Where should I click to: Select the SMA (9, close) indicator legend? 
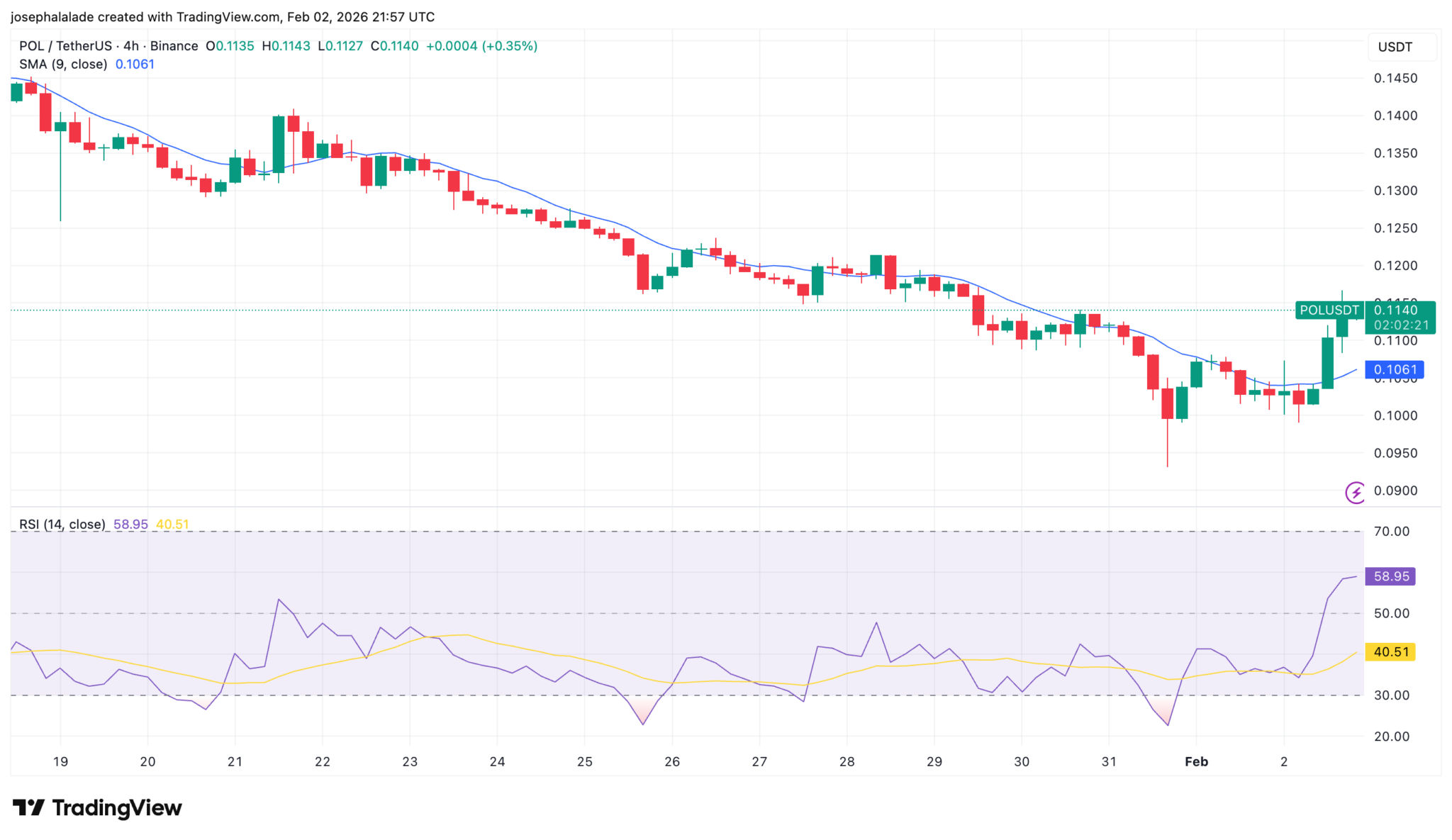(x=63, y=65)
